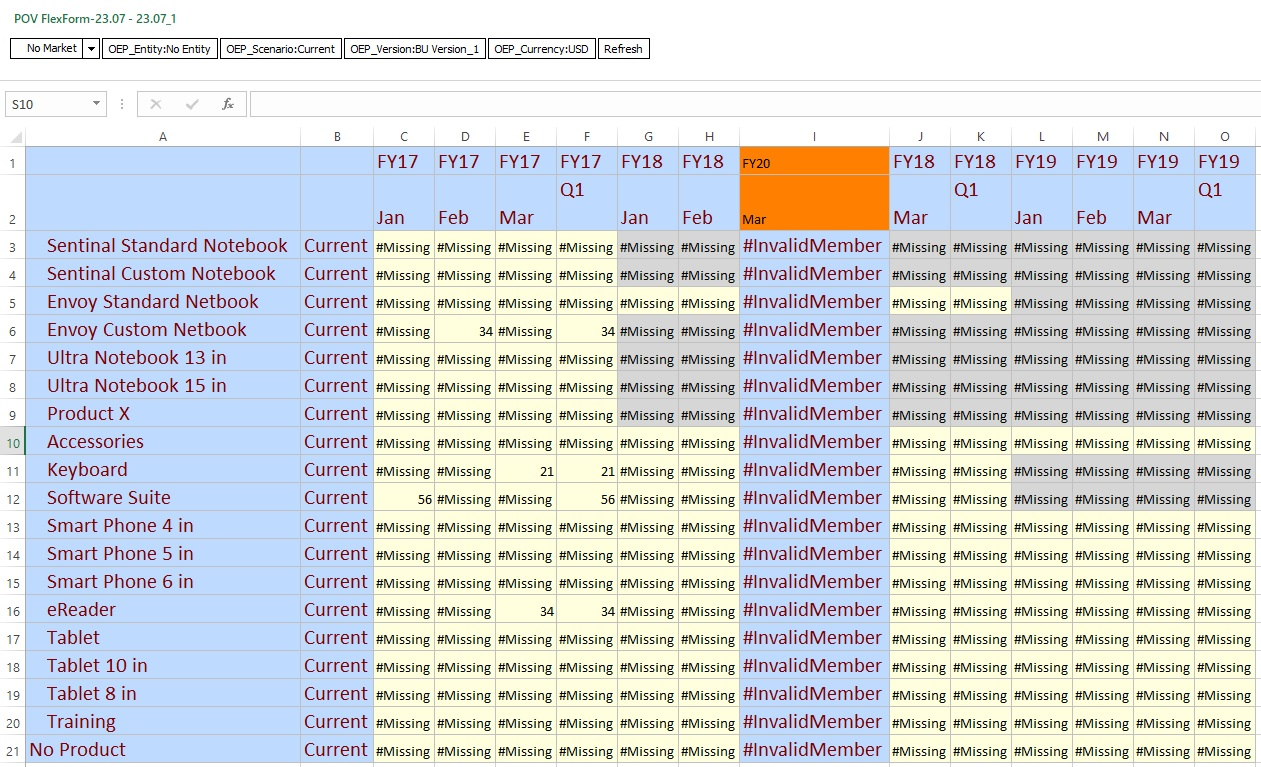Open the vertical ellipsis beside the Name Box
The height and width of the screenshot is (767, 1261).
[x=121, y=103]
